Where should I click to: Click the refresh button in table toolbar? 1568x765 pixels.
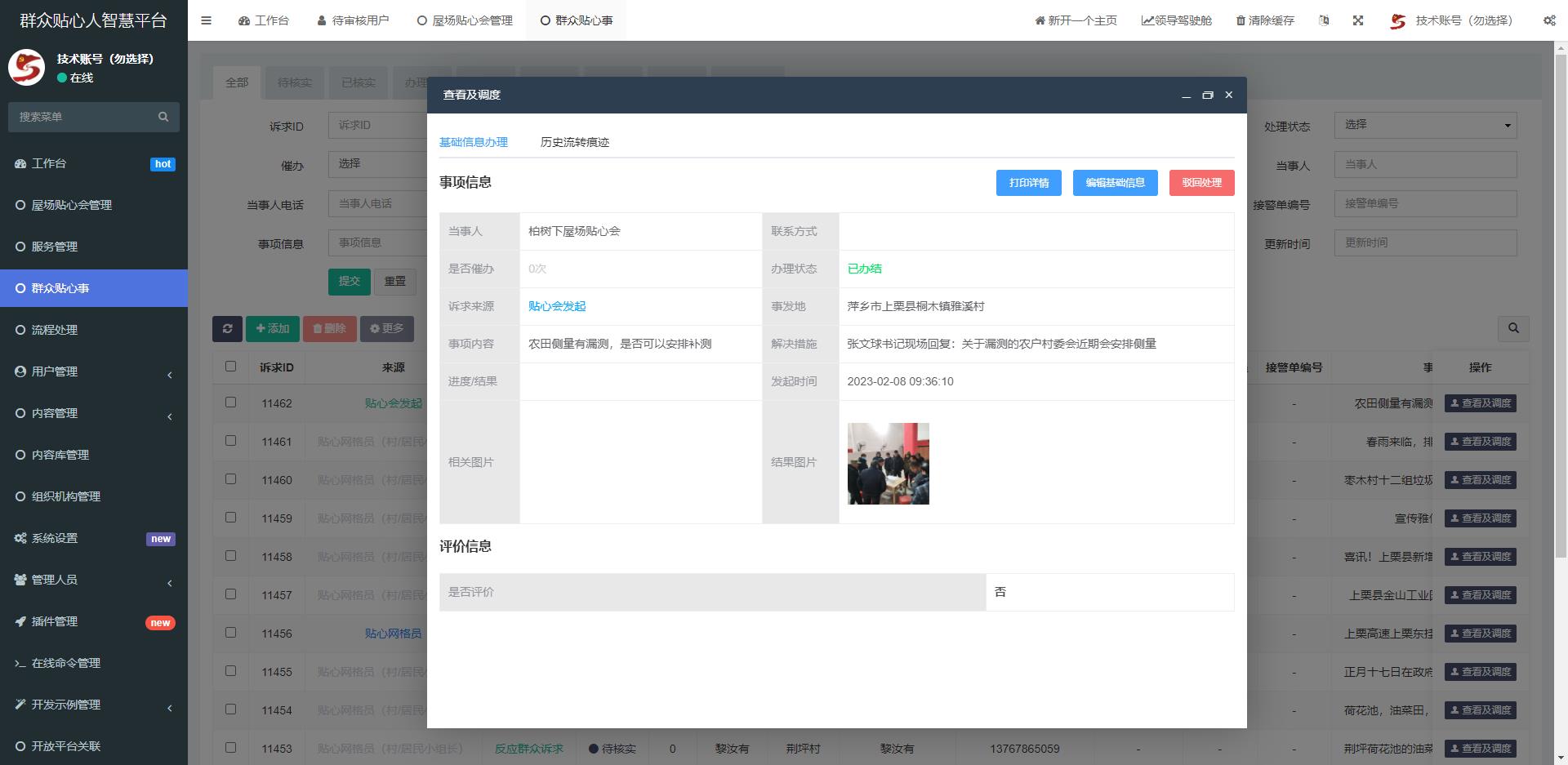(227, 328)
